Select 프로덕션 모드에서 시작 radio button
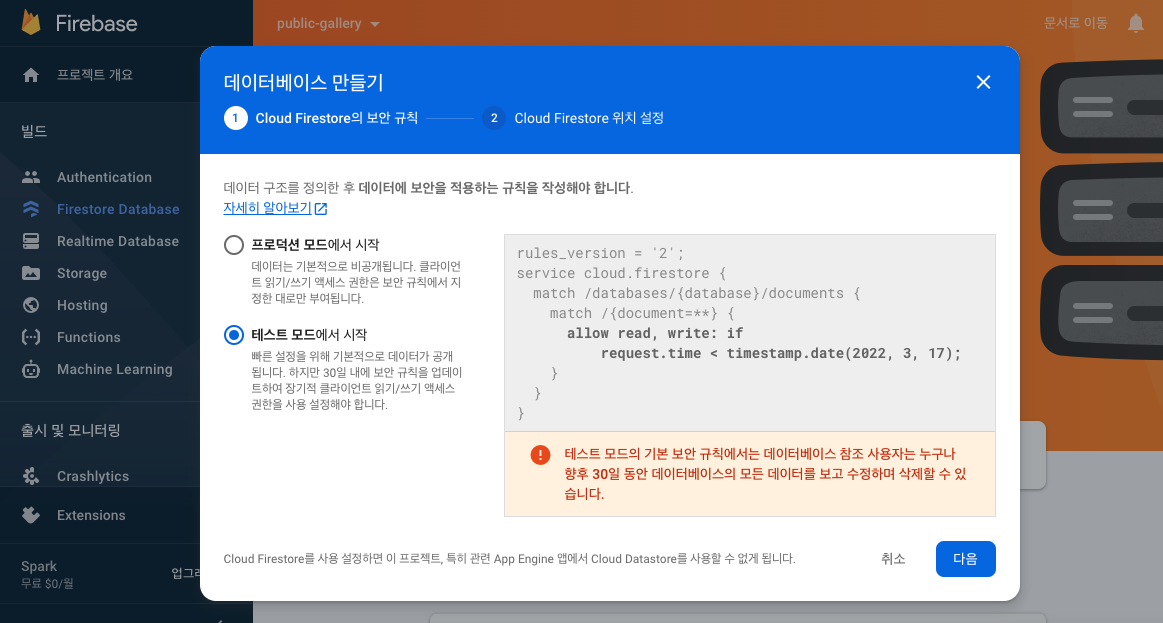The height and width of the screenshot is (623, 1163). click(x=234, y=245)
